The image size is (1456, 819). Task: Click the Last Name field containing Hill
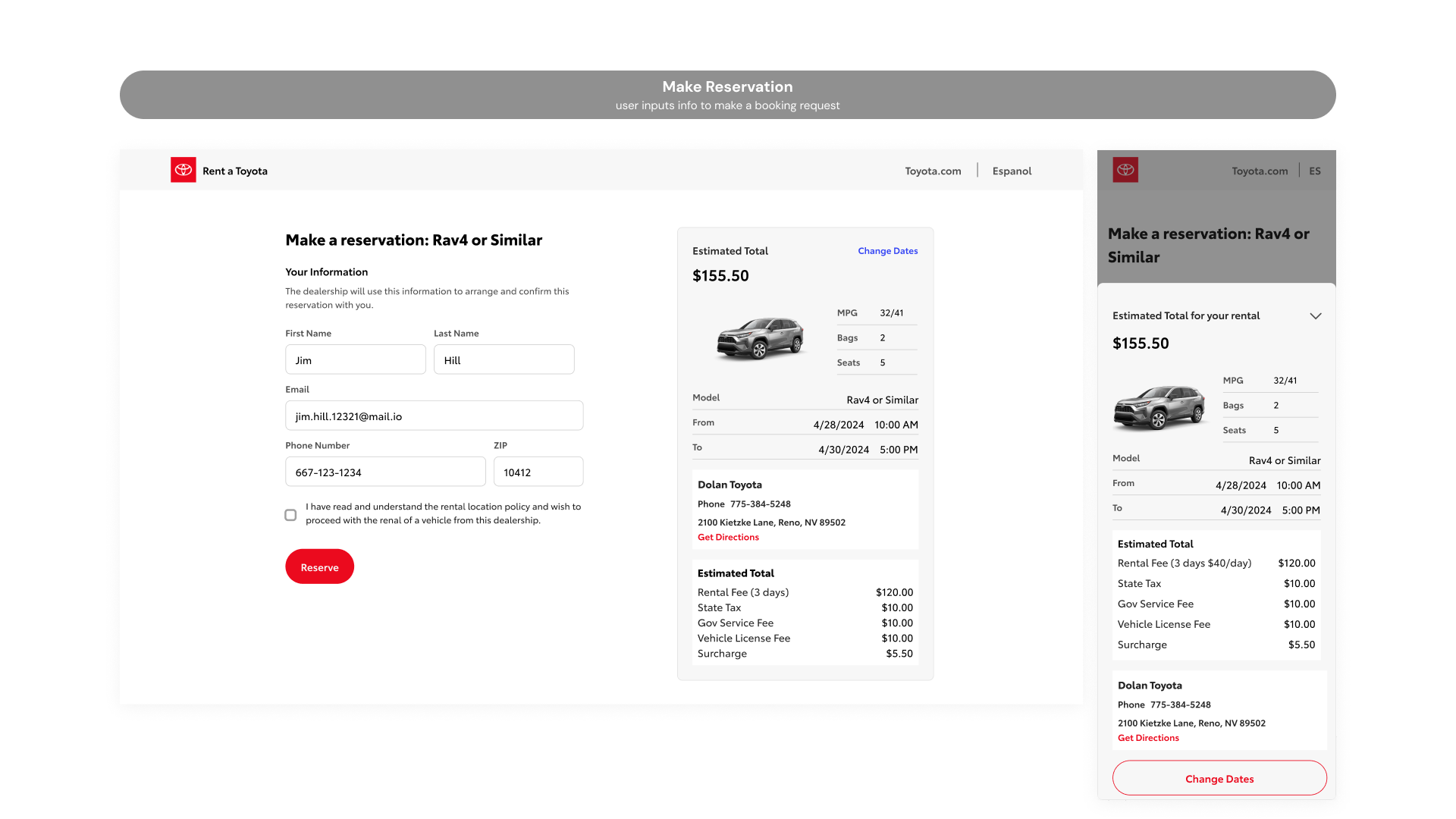click(x=504, y=359)
